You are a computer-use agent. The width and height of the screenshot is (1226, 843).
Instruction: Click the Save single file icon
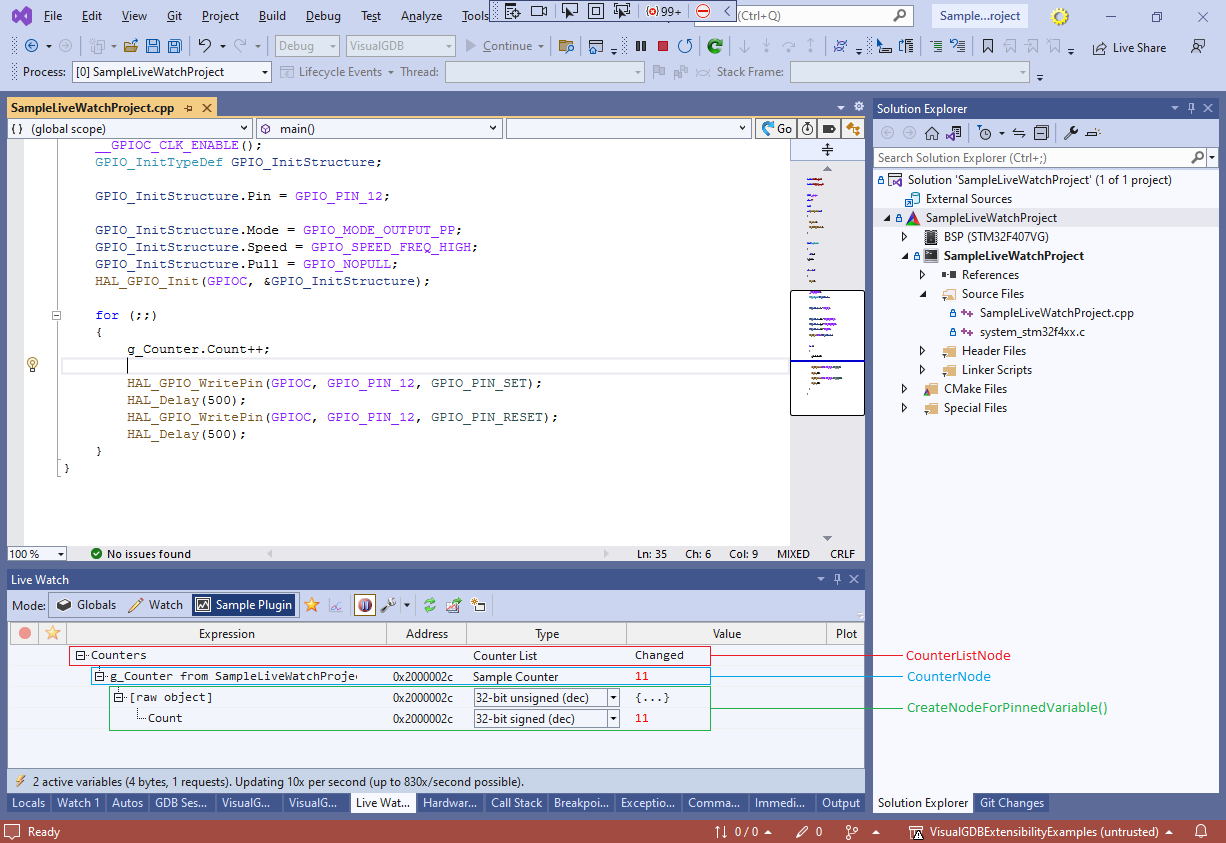[153, 46]
